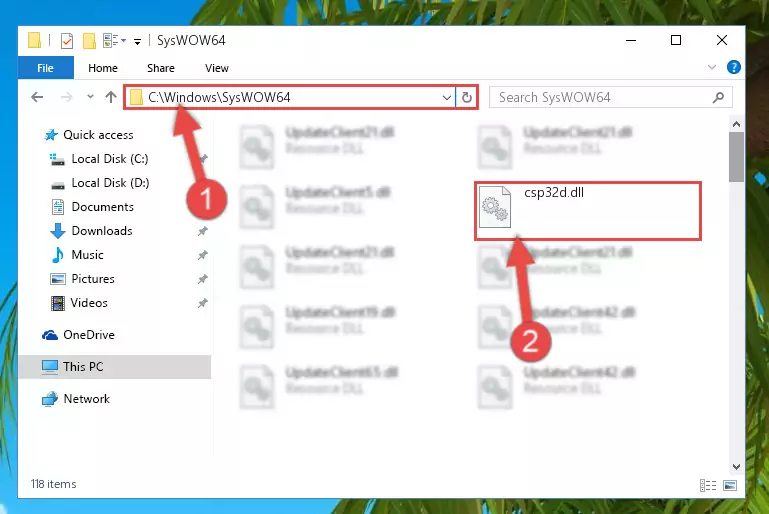
Task: Go back with the back arrow
Action: coord(37,97)
